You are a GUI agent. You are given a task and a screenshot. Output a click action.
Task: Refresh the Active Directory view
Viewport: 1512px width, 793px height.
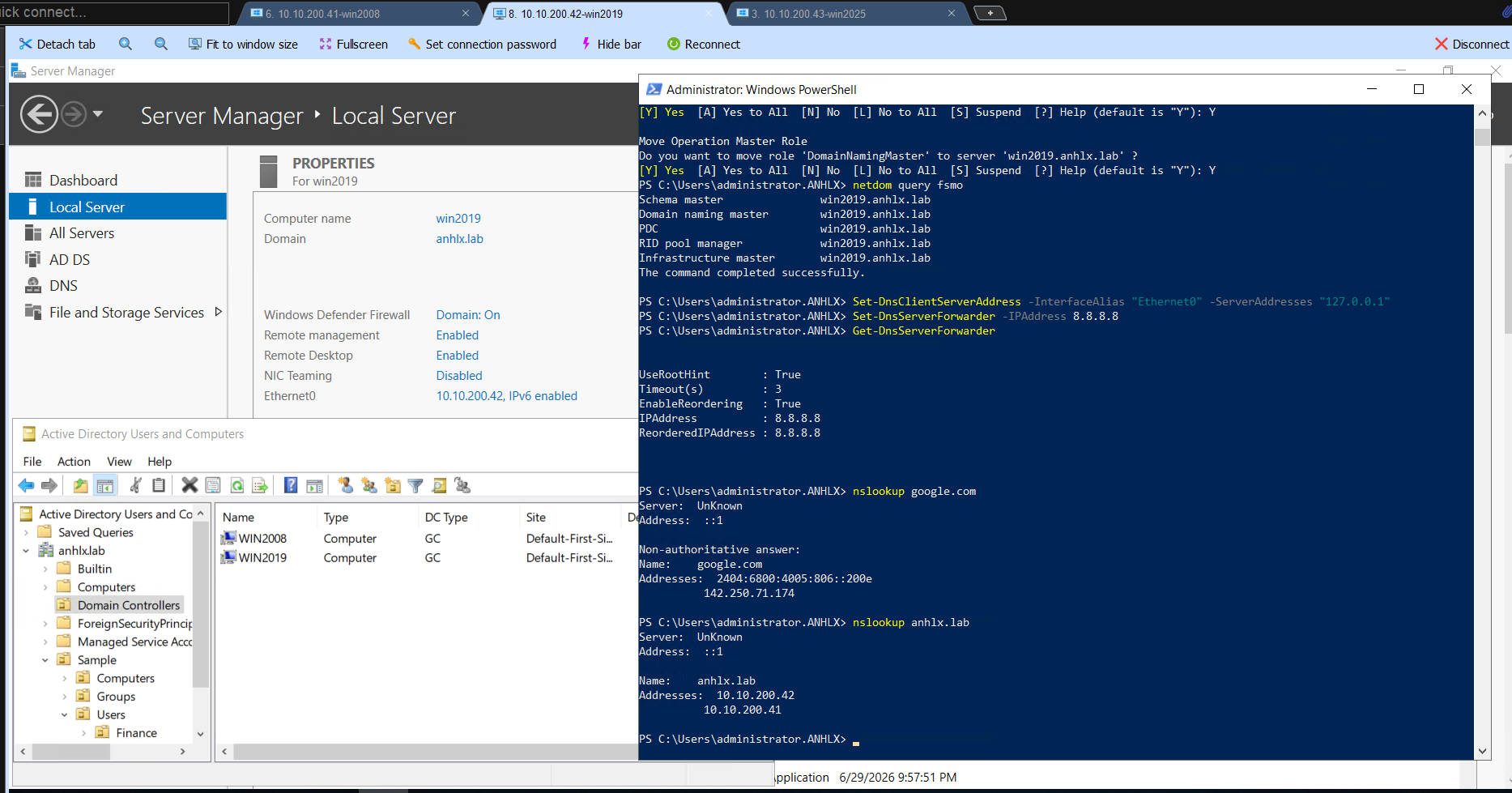236,485
